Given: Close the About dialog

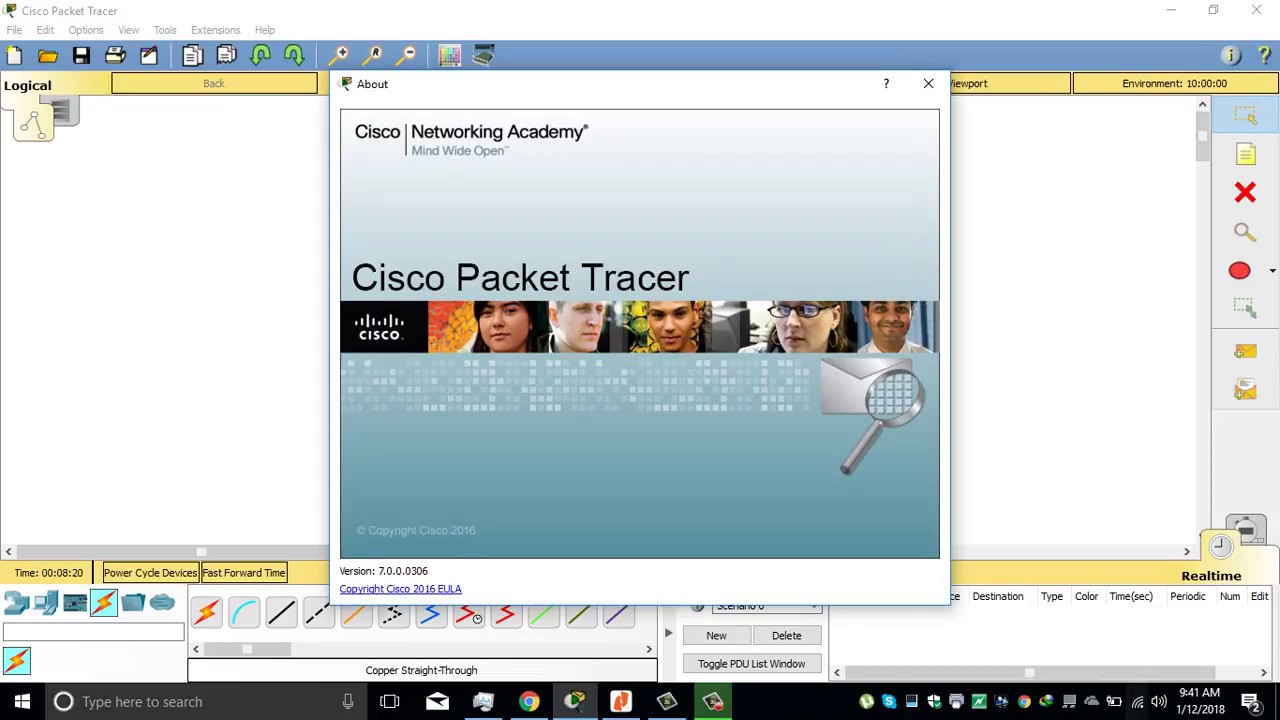Looking at the screenshot, I should 928,84.
